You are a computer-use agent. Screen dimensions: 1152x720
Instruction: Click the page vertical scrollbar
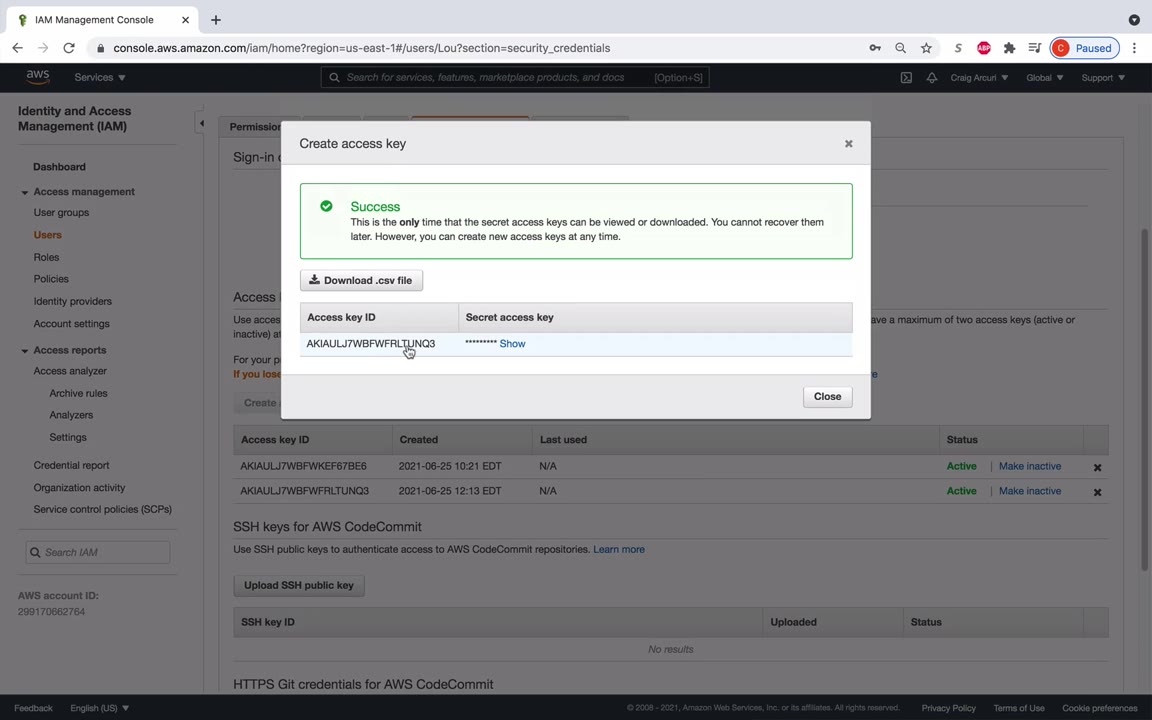(x=1144, y=400)
